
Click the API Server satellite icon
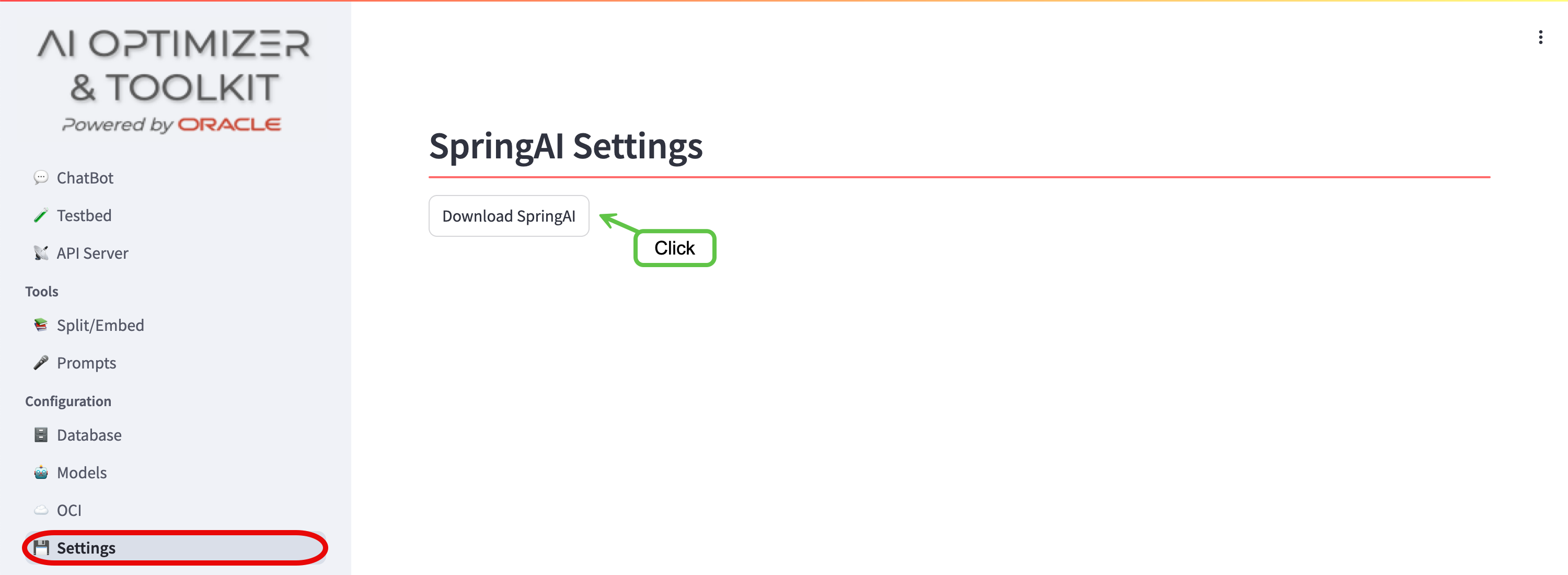pyautogui.click(x=41, y=253)
